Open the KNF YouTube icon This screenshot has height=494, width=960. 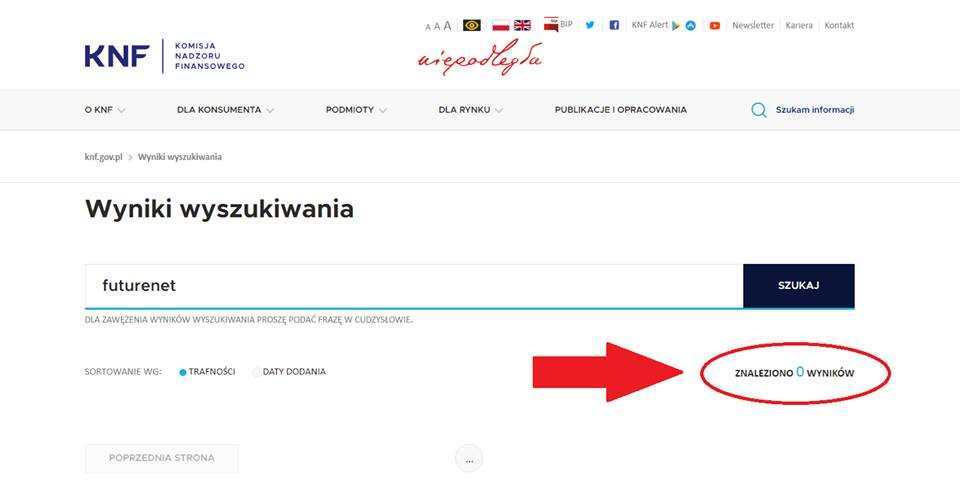(714, 26)
